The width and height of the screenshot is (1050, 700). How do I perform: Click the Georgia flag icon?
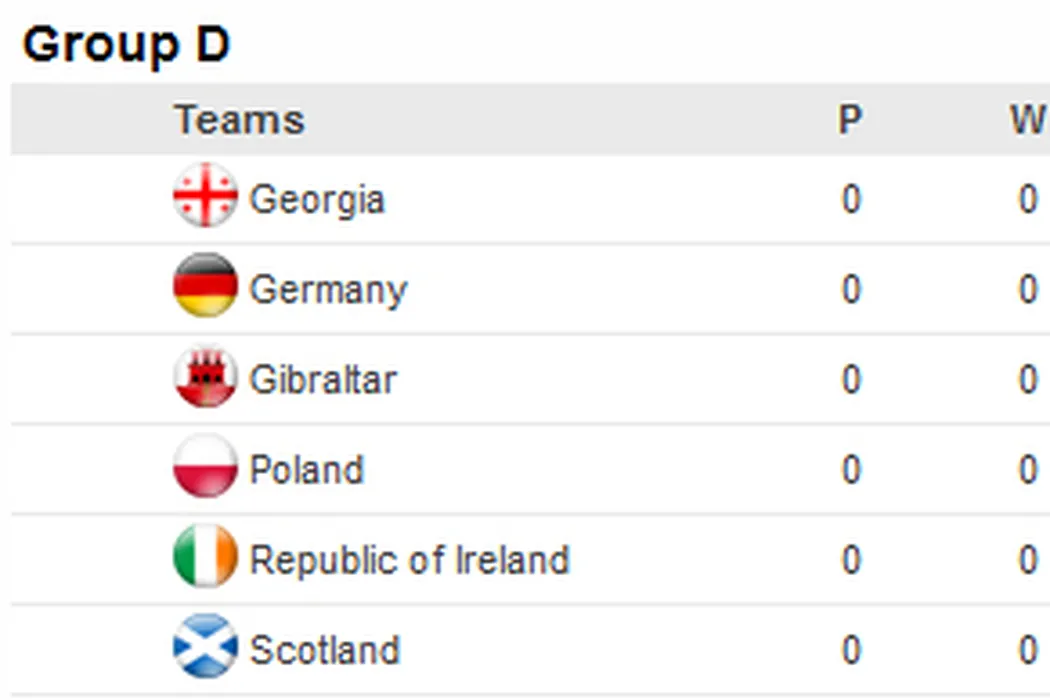pos(205,196)
